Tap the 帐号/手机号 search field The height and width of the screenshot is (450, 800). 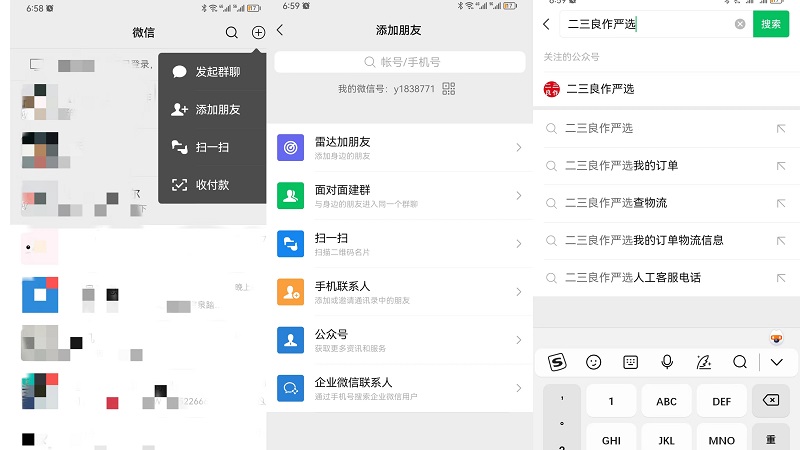click(x=400, y=62)
